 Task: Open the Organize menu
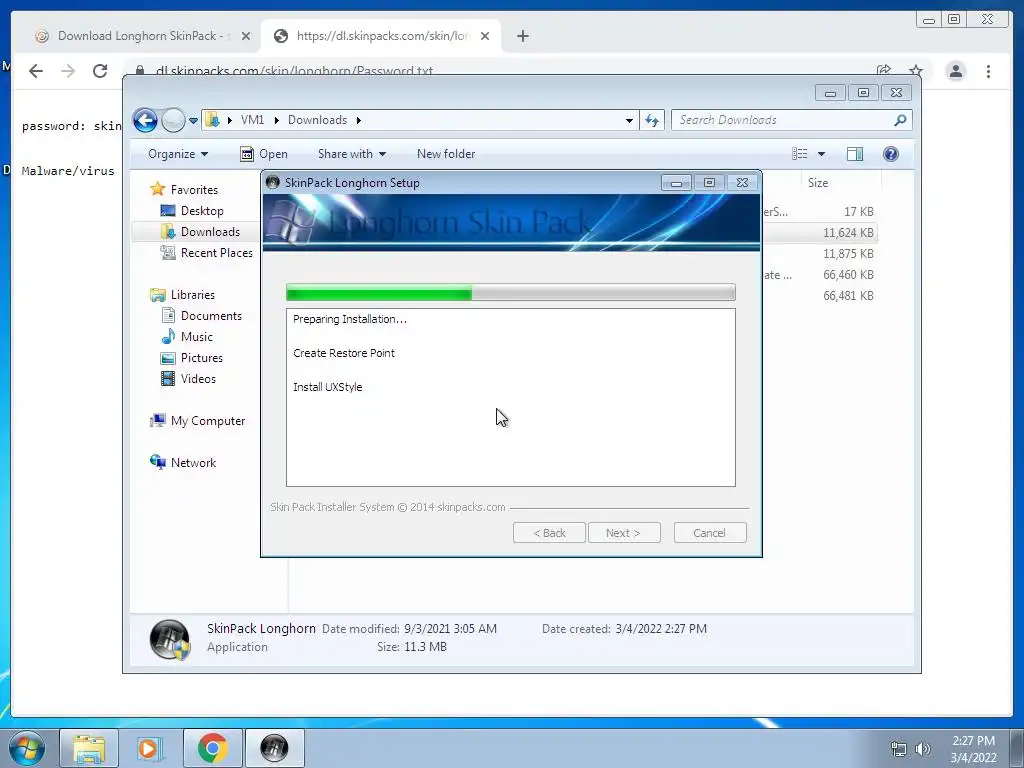[178, 154]
